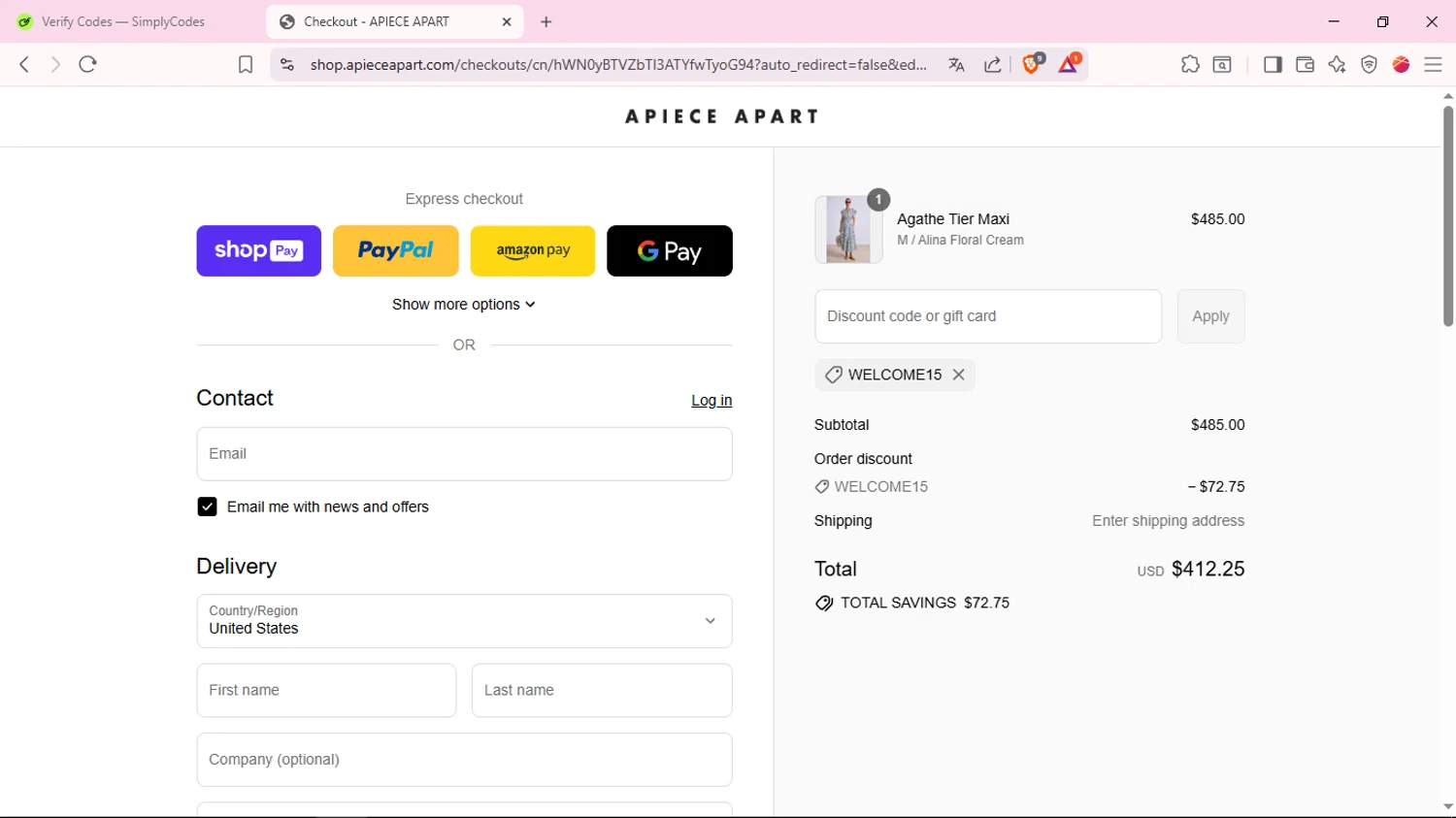1456x818 pixels.
Task: Open the Country/Region dropdown
Action: [464, 621]
